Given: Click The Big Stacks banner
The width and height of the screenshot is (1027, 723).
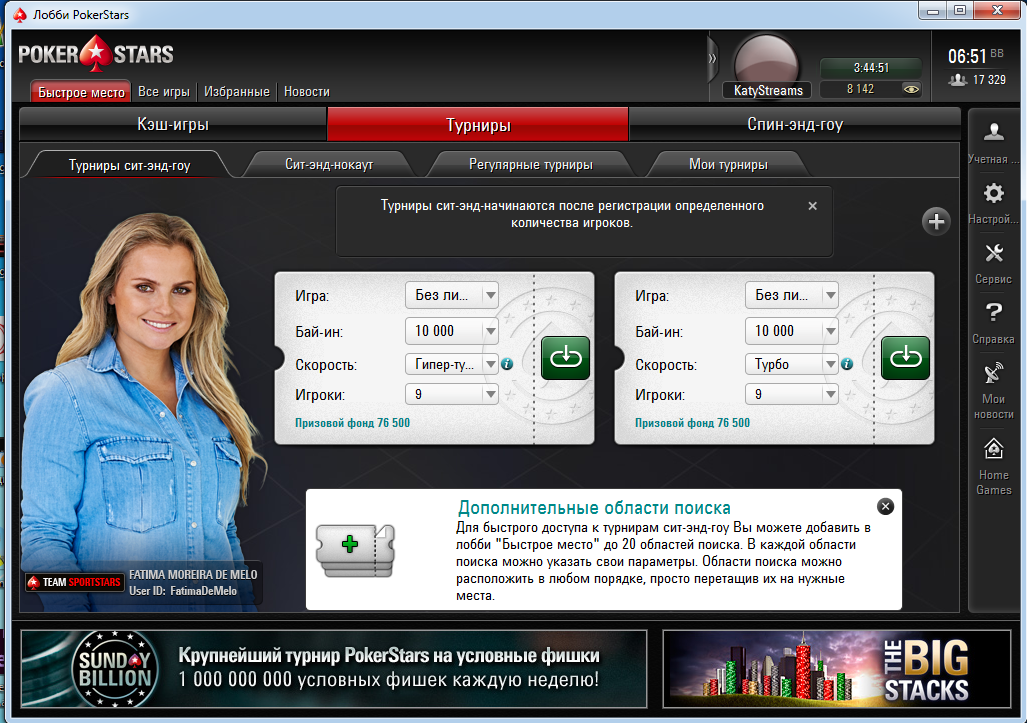Looking at the screenshot, I should pos(836,669).
